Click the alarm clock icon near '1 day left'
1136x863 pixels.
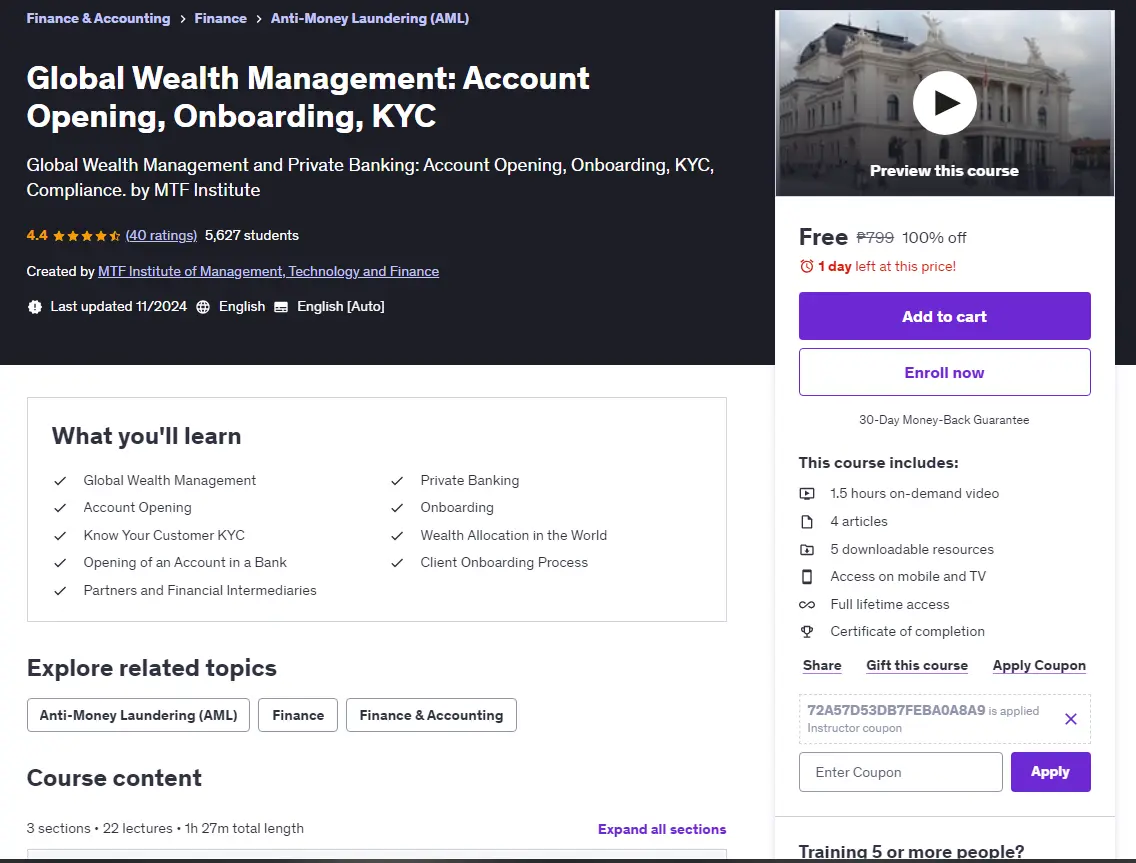click(806, 267)
